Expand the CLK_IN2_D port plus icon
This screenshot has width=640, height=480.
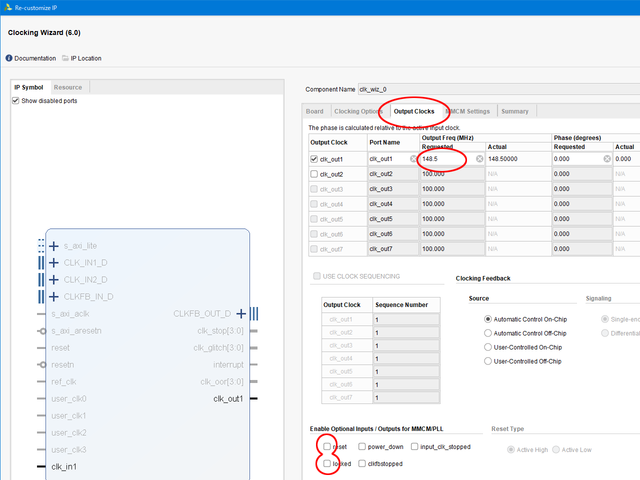click(54, 280)
